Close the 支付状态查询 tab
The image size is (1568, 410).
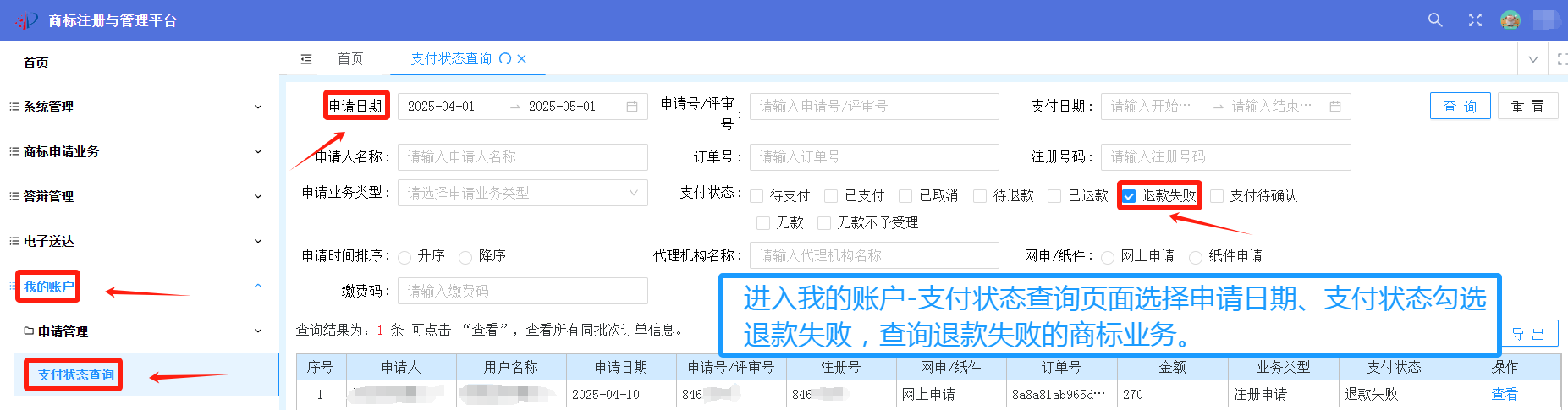point(522,59)
